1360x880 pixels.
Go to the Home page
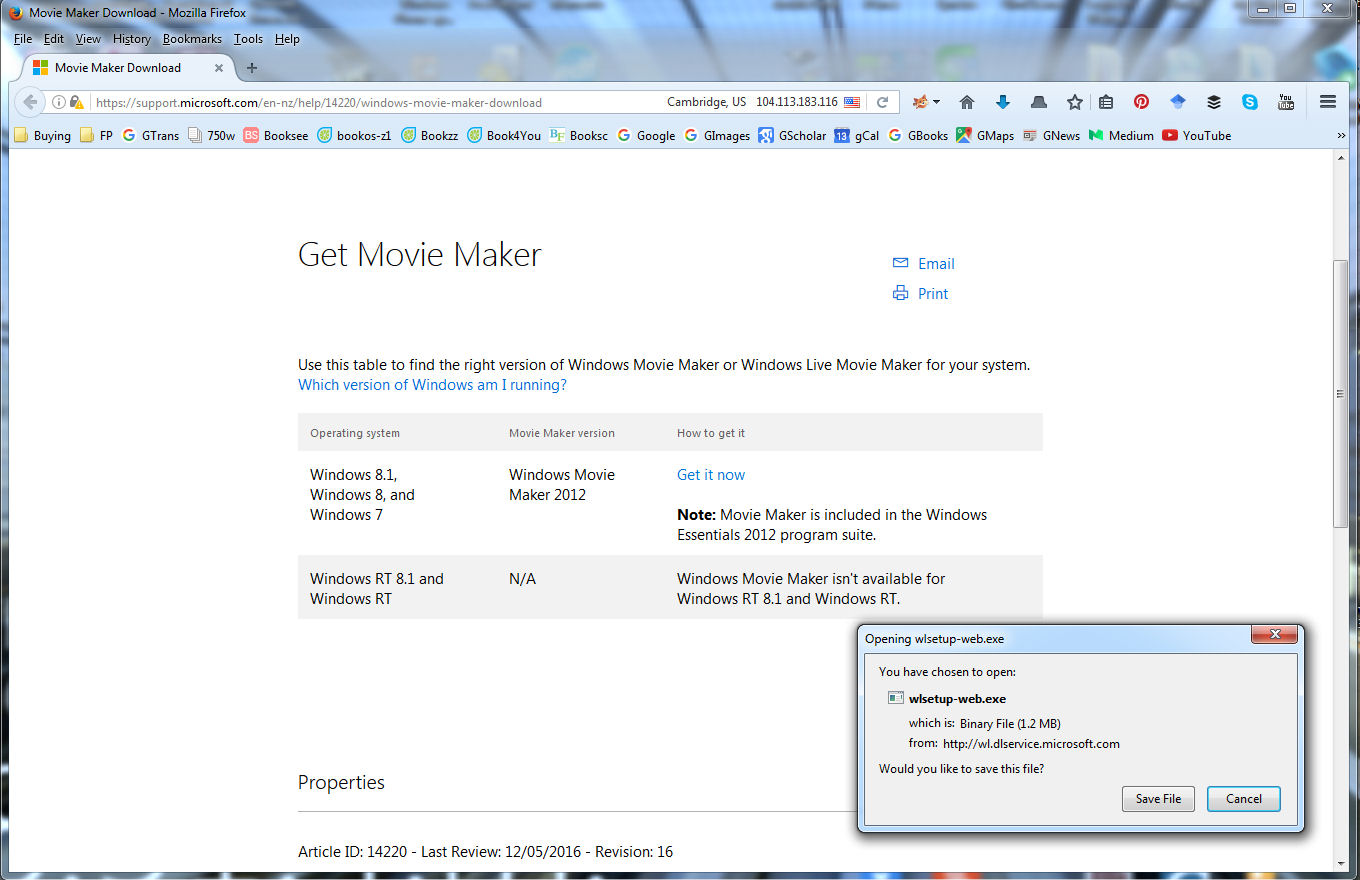click(x=967, y=102)
